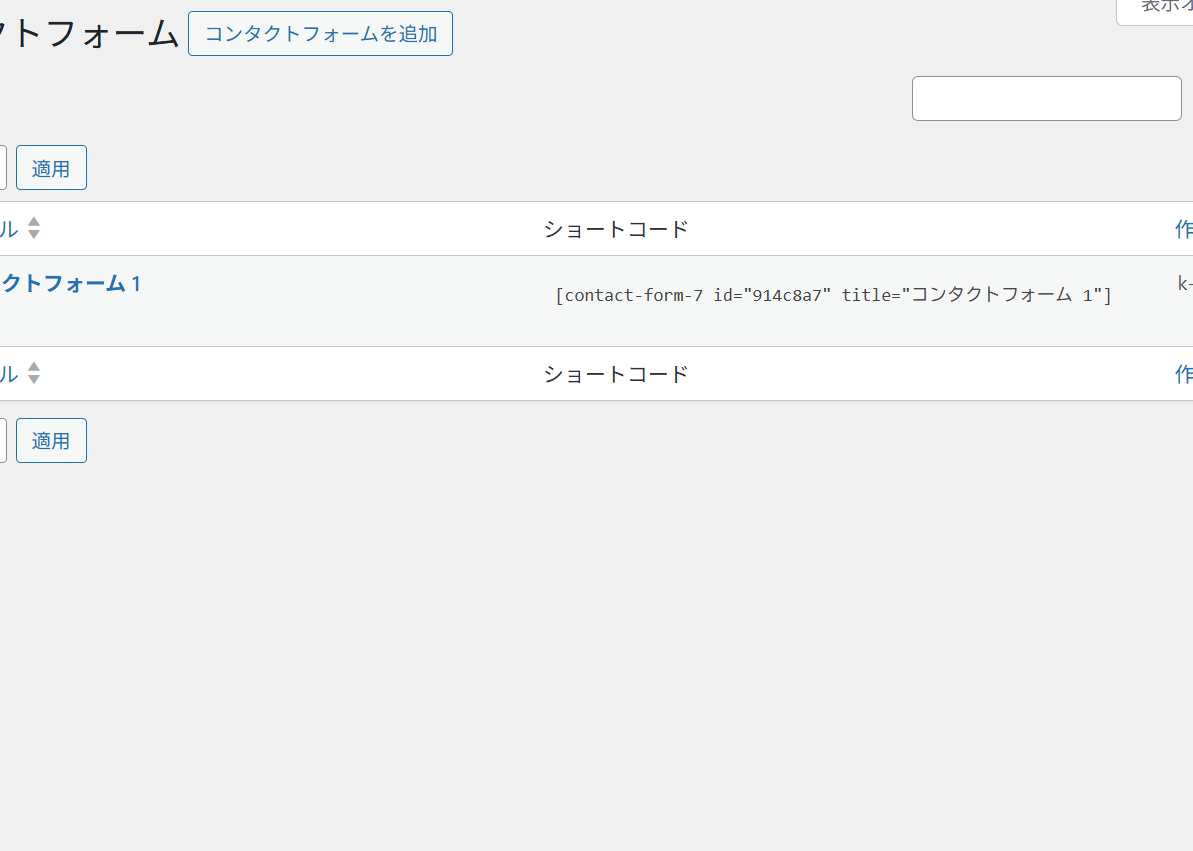Click the コンタクトフォームを追加 button

[320, 33]
